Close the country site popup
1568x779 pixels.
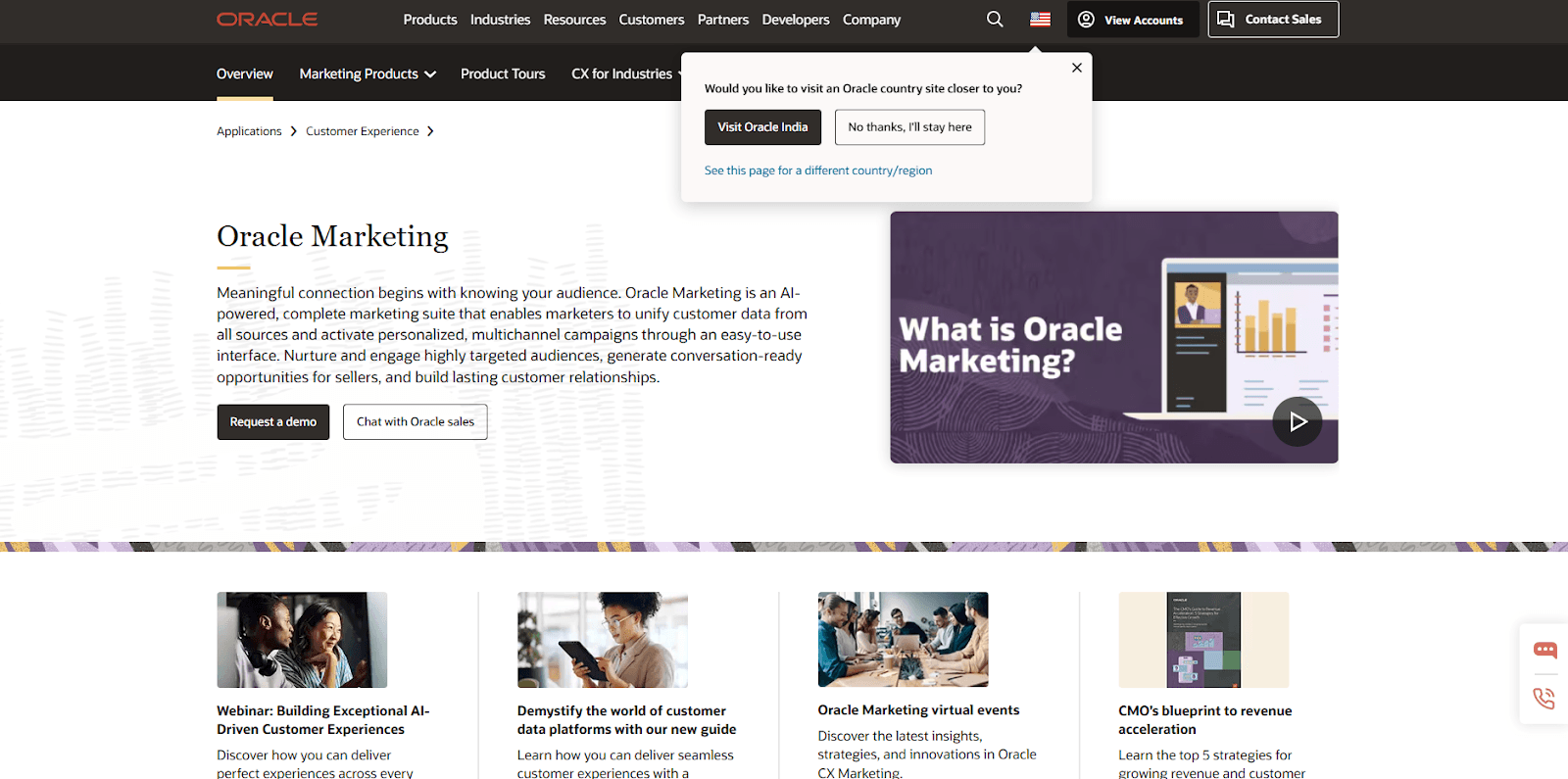pyautogui.click(x=1077, y=68)
